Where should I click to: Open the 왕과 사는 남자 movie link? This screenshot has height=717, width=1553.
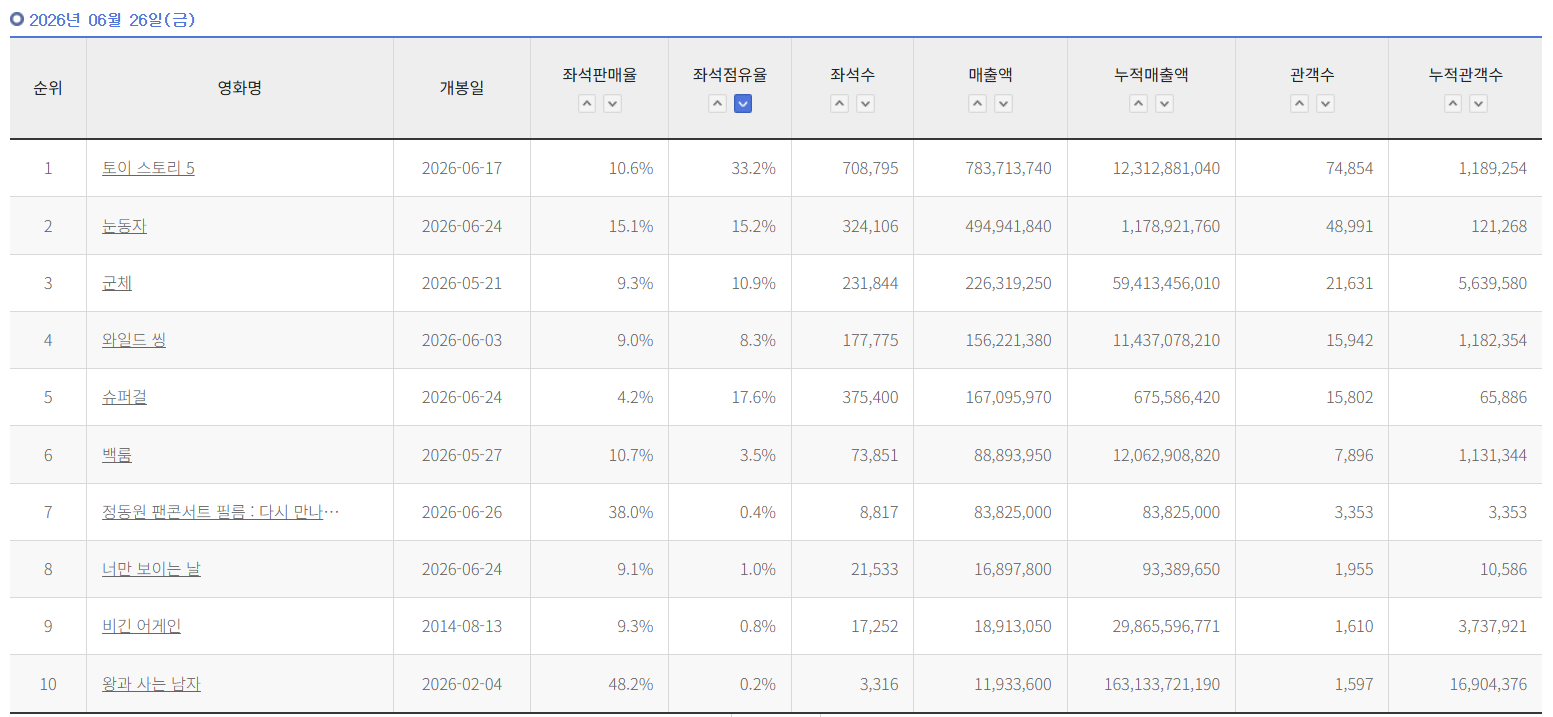tap(151, 684)
